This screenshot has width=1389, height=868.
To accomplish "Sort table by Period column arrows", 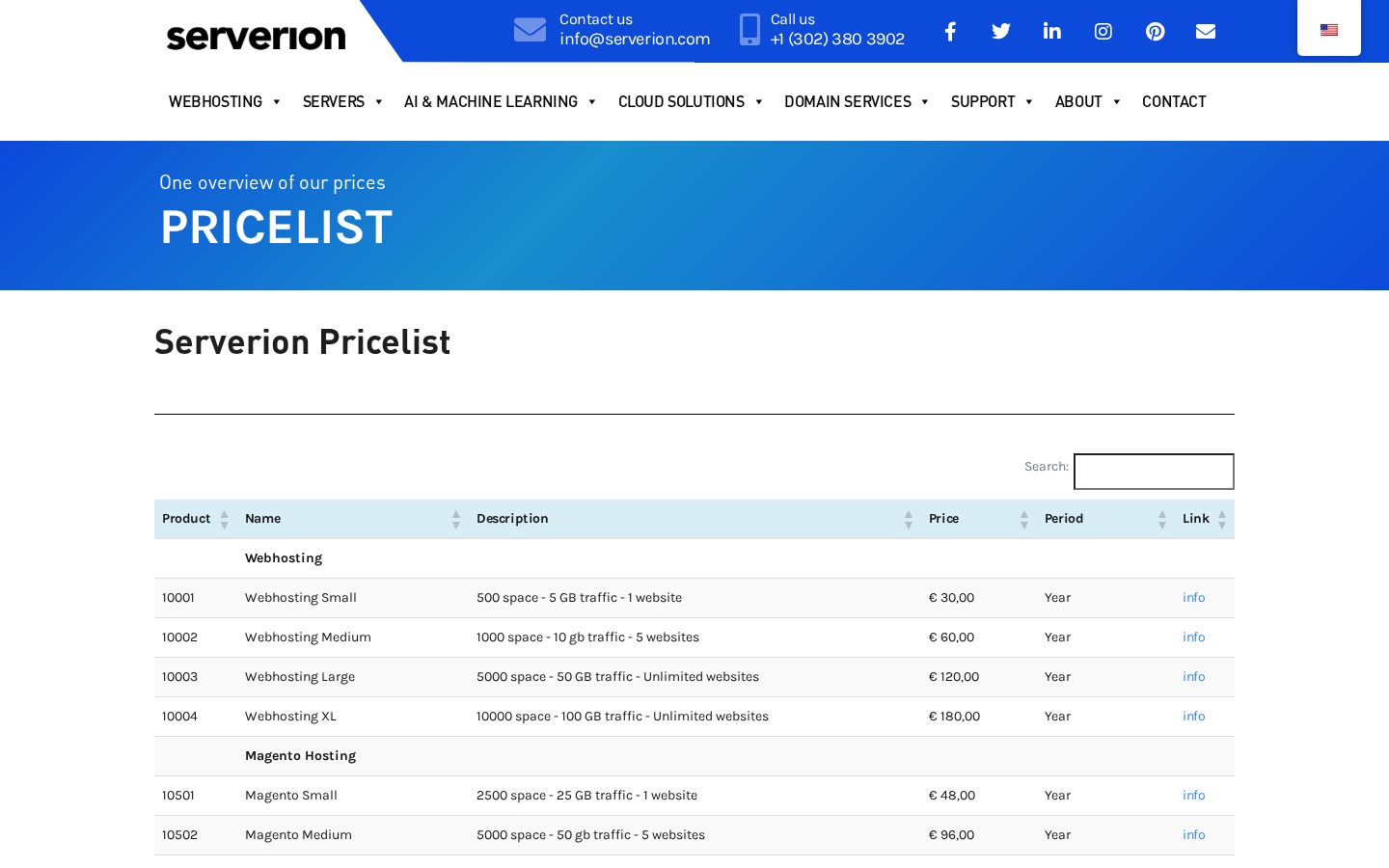I will point(1162,520).
